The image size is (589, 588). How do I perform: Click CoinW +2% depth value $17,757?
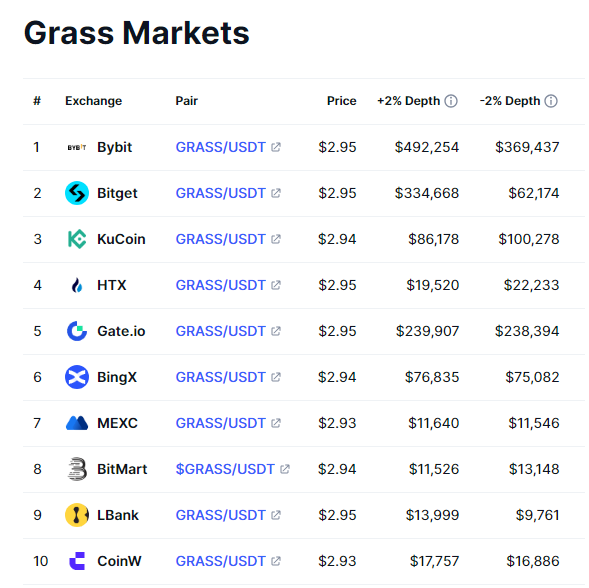coord(434,561)
